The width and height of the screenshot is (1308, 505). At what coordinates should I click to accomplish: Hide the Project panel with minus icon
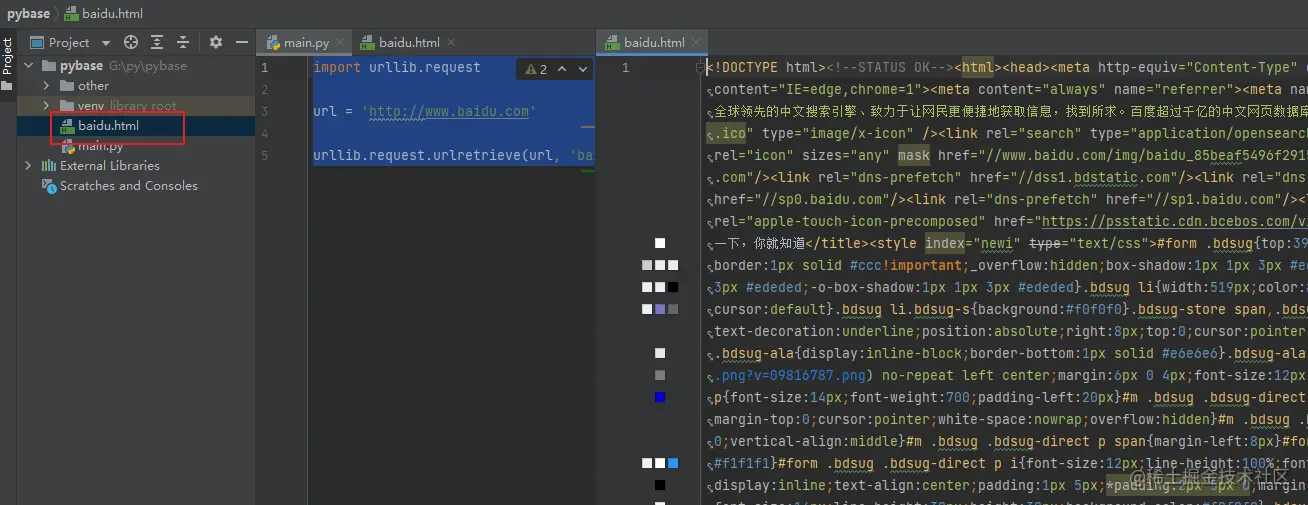[241, 42]
